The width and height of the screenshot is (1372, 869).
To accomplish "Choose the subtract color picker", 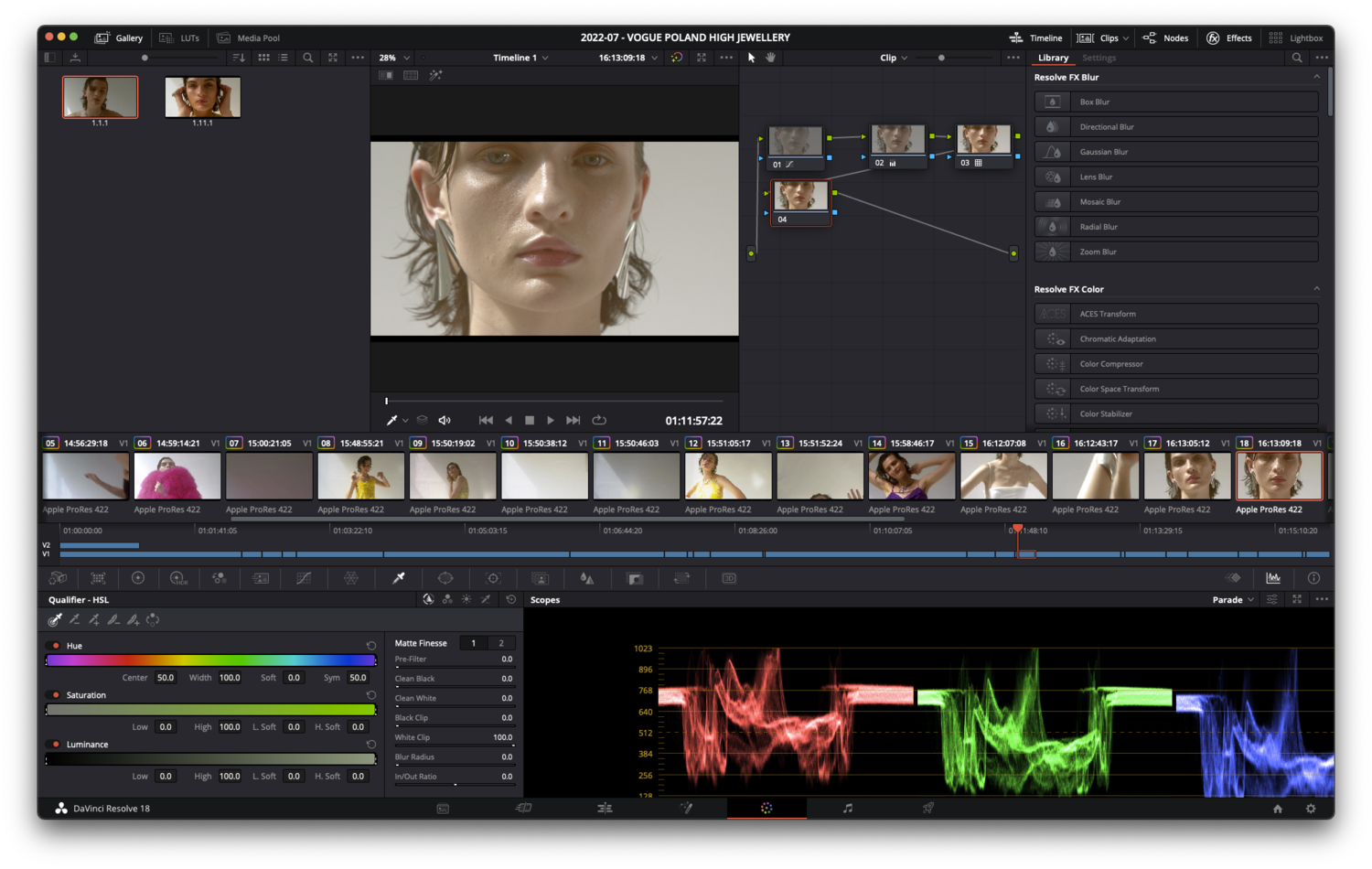I will (x=75, y=620).
